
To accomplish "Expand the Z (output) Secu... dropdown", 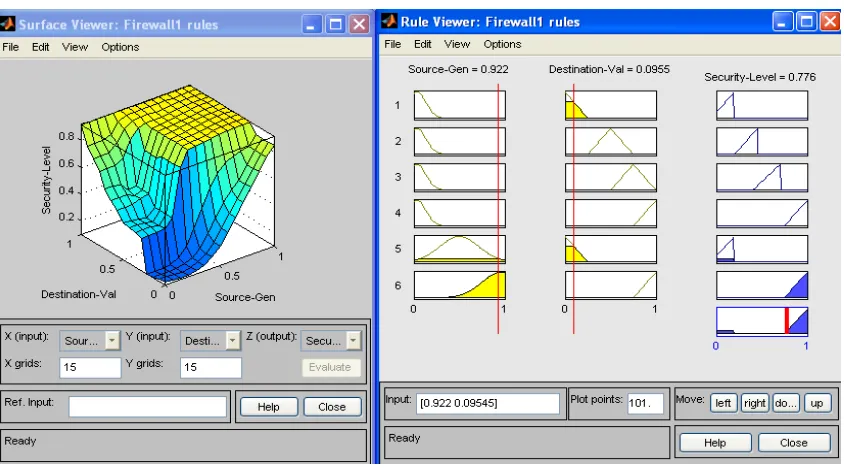I will tap(353, 340).
